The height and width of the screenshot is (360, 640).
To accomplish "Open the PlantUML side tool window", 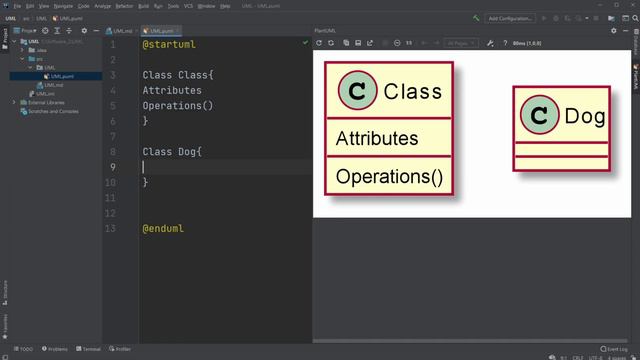I will click(636, 77).
